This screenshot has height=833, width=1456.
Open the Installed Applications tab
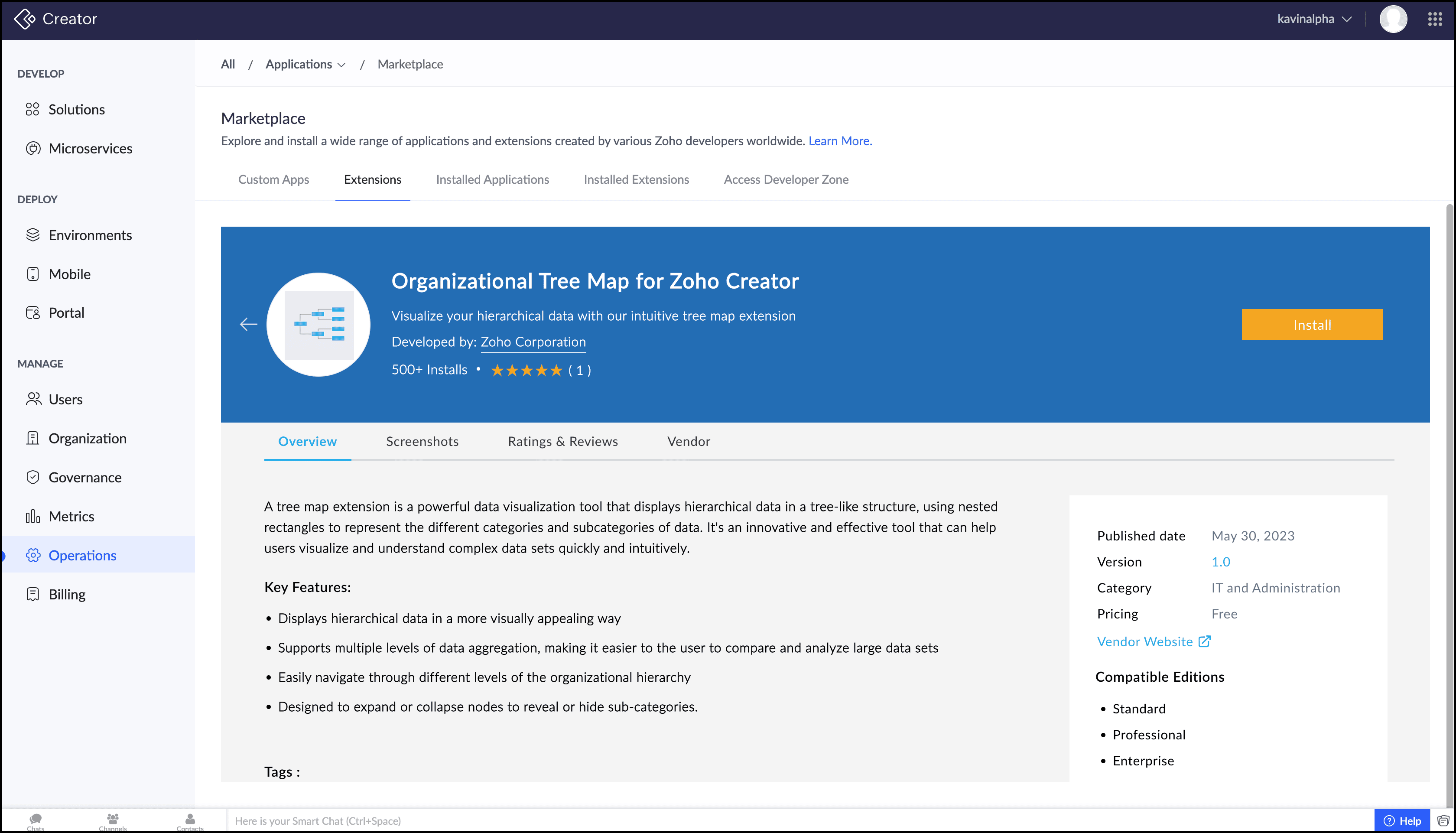(x=492, y=179)
